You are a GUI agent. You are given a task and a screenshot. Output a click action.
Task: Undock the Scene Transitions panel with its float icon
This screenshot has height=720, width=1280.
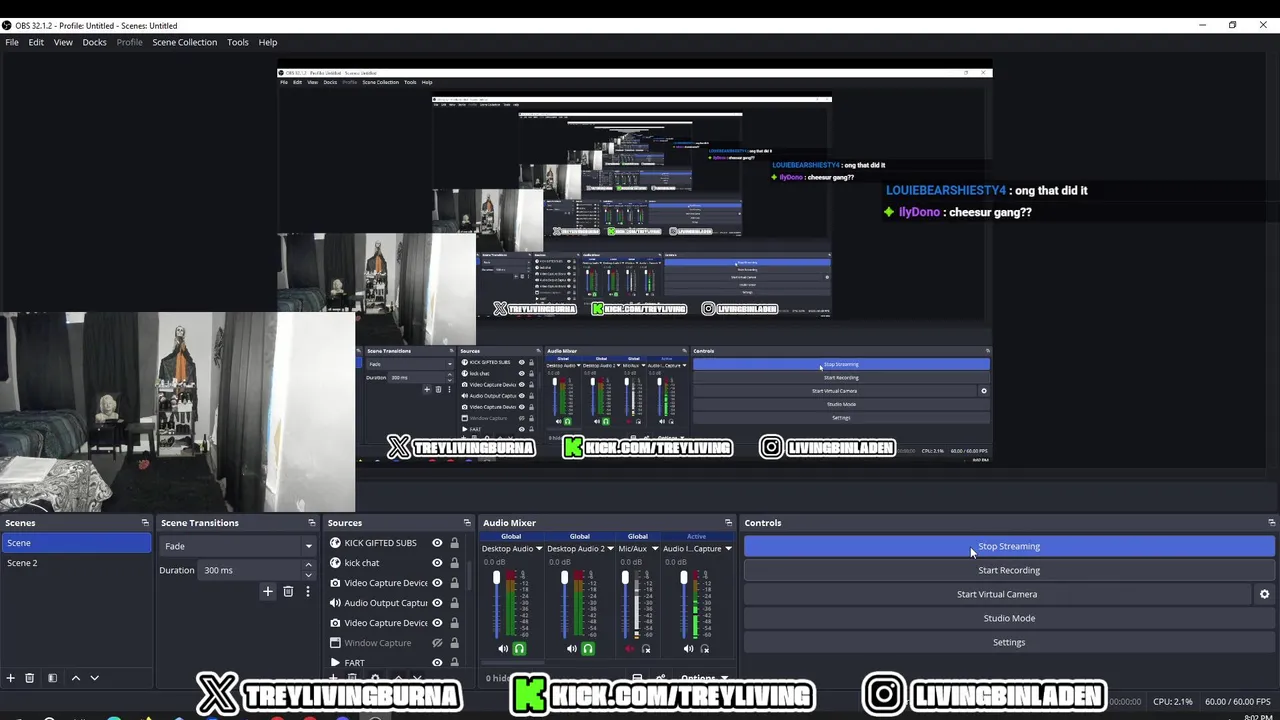[311, 523]
